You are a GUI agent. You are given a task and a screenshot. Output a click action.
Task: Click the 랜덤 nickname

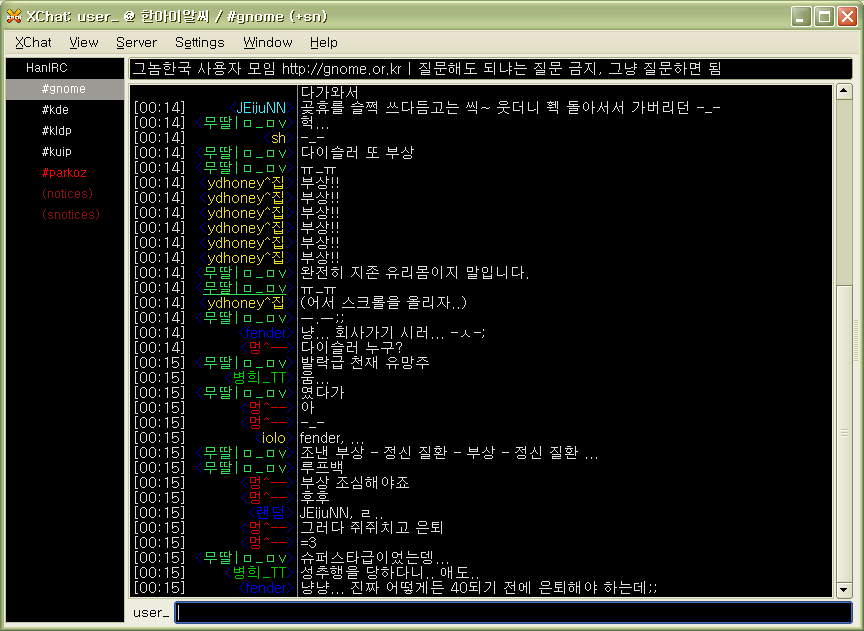coord(270,513)
